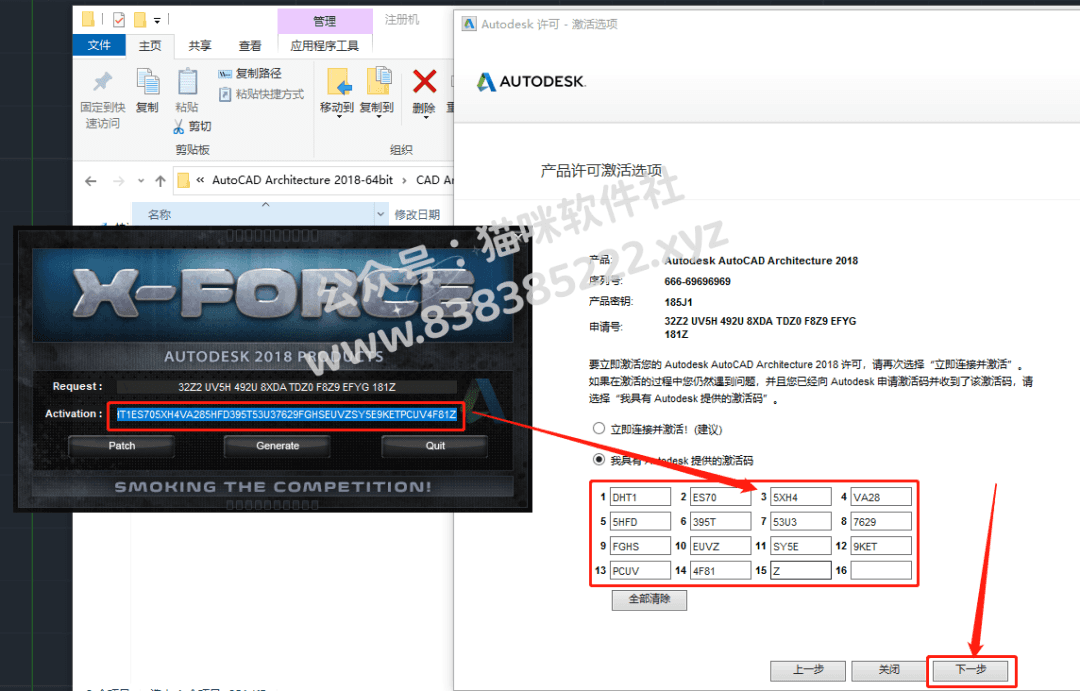The height and width of the screenshot is (691, 1080).
Task: Click the Properties checkmark icon in quick access toolbar
Action: (x=119, y=20)
